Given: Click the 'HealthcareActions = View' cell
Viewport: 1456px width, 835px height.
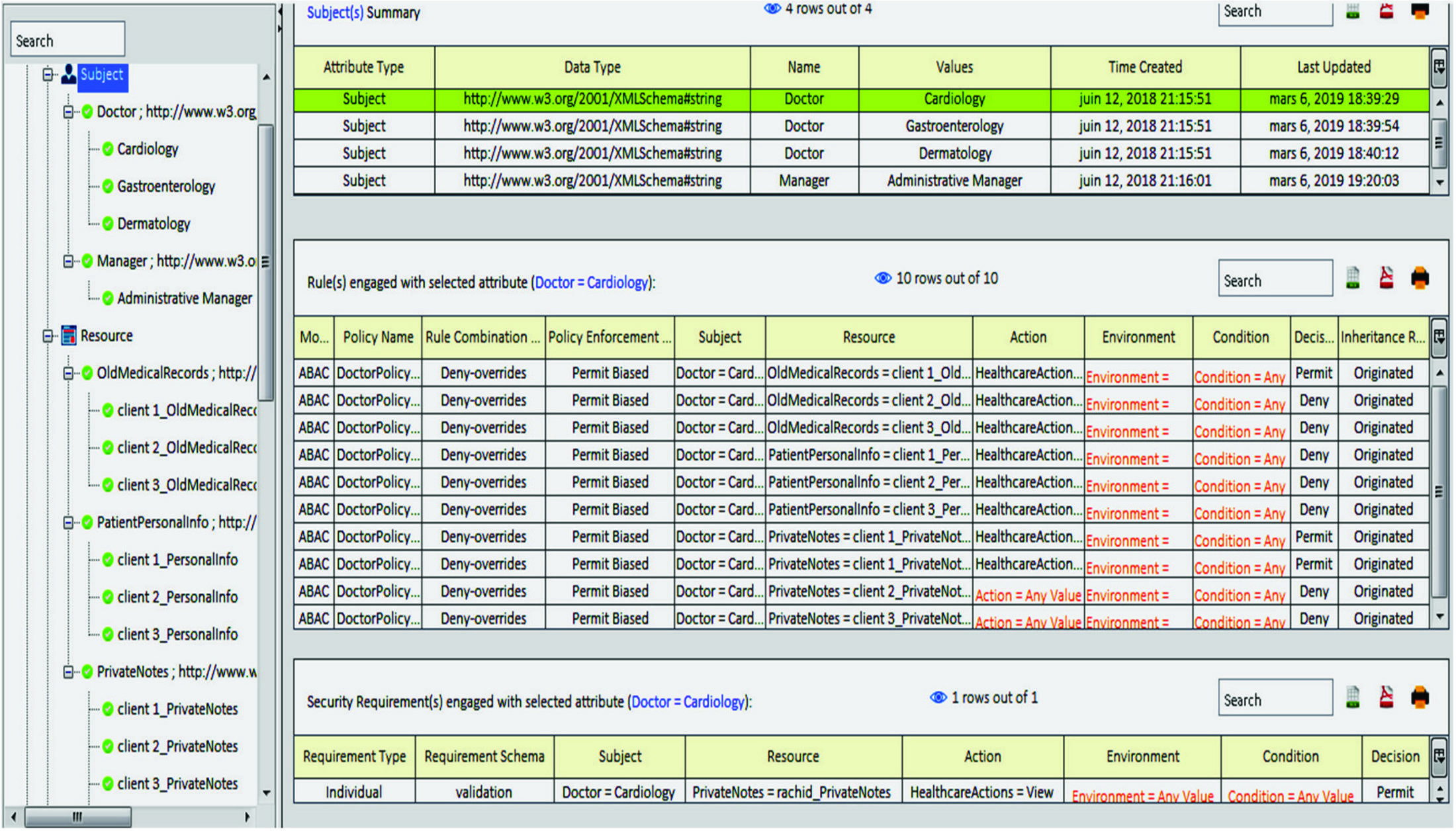Looking at the screenshot, I should 982,792.
